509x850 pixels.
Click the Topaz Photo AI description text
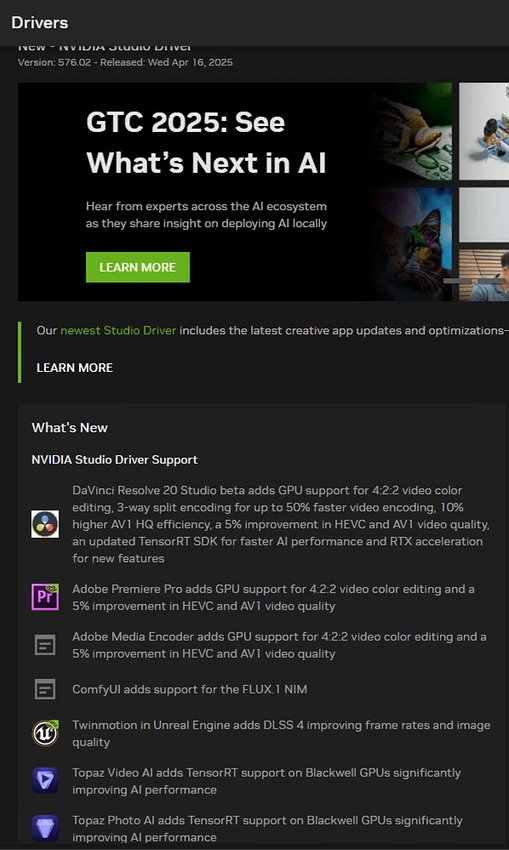267,828
